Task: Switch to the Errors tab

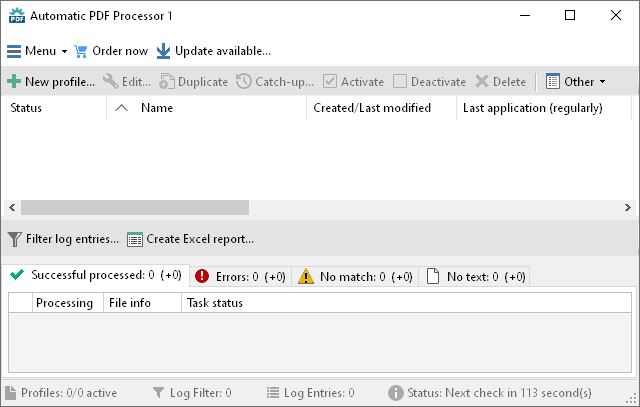Action: point(240,277)
